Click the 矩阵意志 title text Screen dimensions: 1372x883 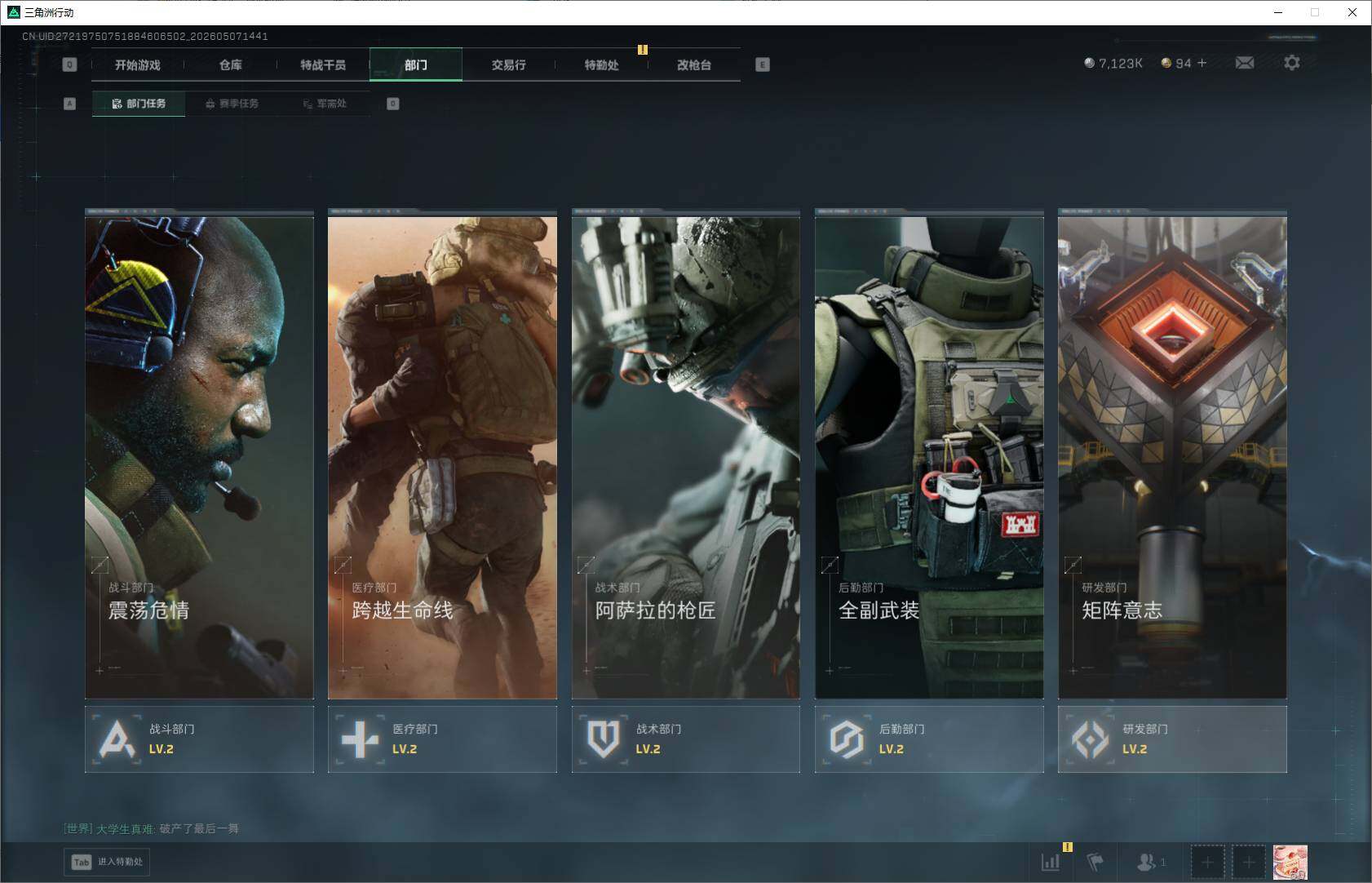click(x=1122, y=610)
